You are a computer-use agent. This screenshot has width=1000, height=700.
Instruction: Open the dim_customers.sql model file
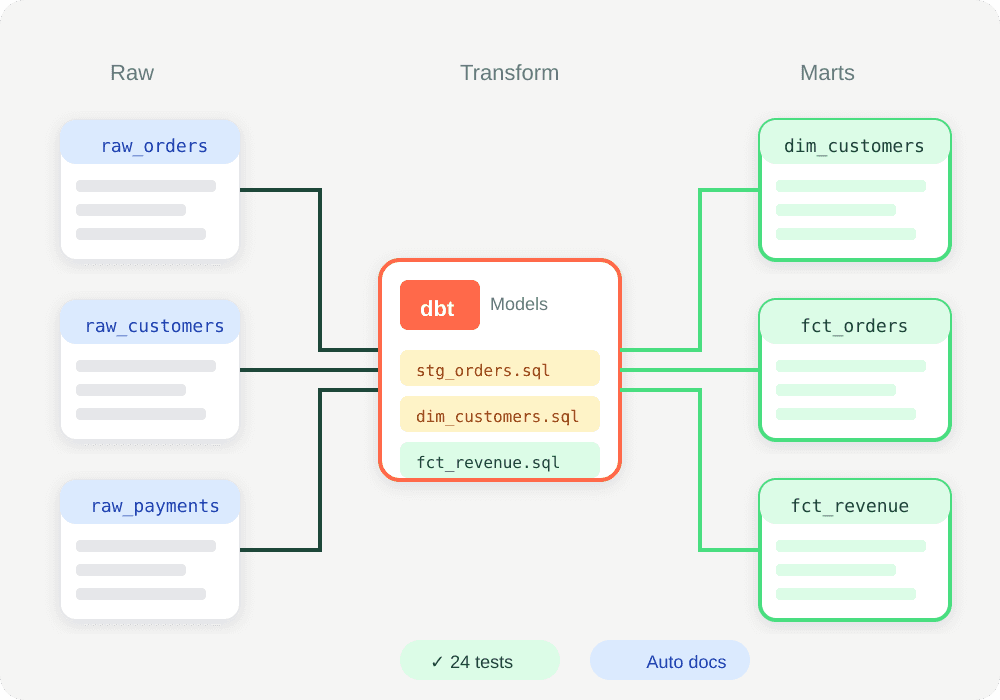499,414
